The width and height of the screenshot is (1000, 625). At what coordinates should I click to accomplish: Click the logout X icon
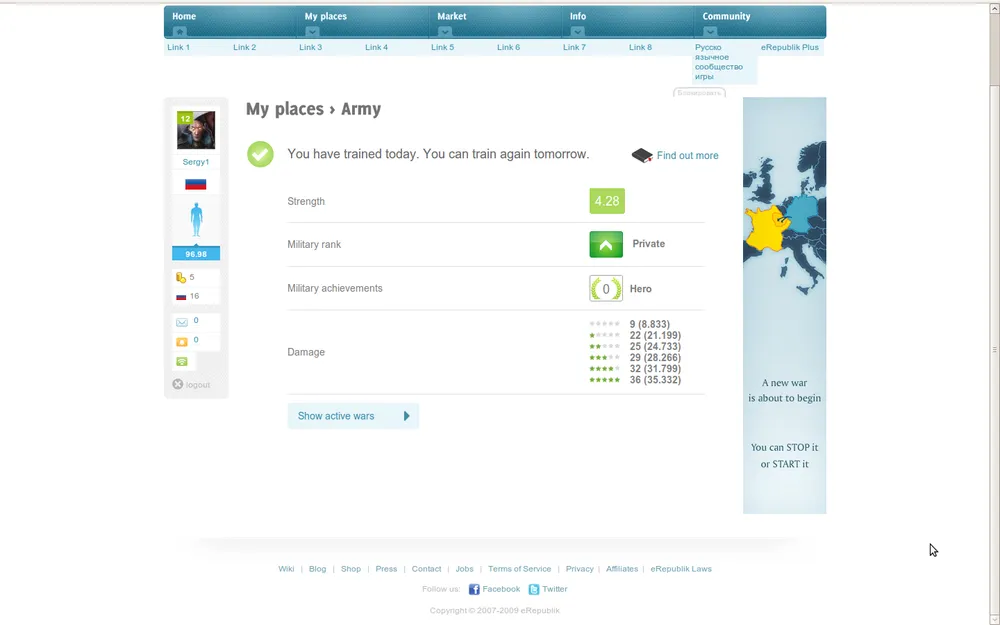pyautogui.click(x=178, y=385)
